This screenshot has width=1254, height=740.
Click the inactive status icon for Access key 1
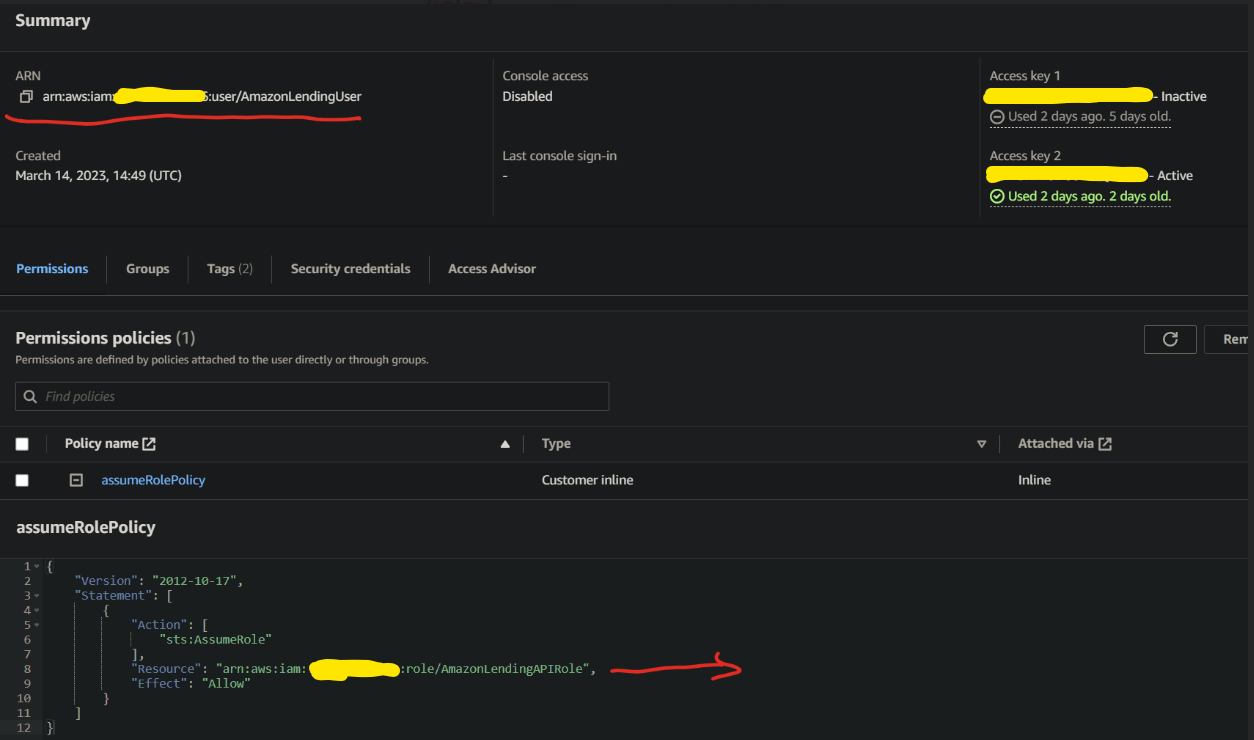[997, 117]
